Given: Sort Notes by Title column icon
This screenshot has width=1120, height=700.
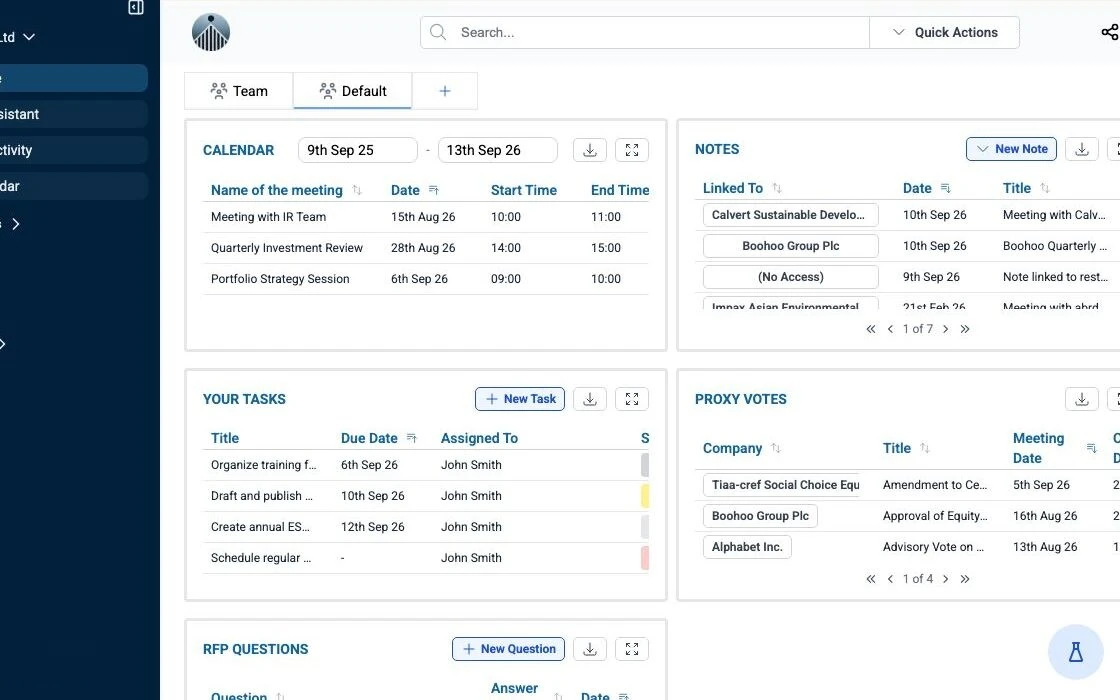Looking at the screenshot, I should (x=1045, y=188).
